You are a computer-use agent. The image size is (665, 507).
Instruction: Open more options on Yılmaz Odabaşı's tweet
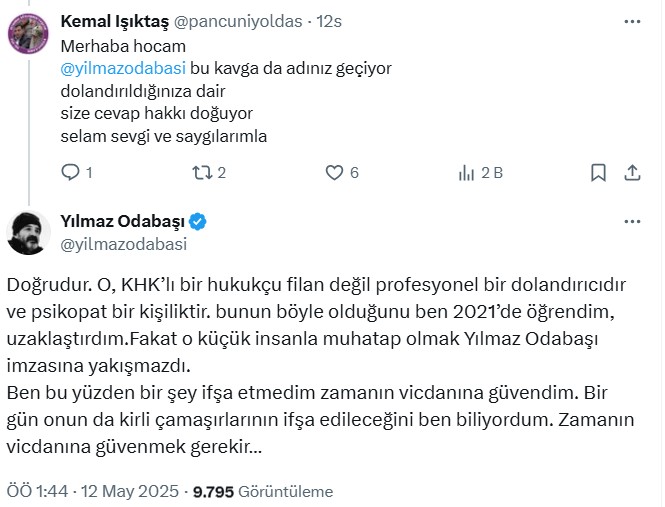coord(632,221)
